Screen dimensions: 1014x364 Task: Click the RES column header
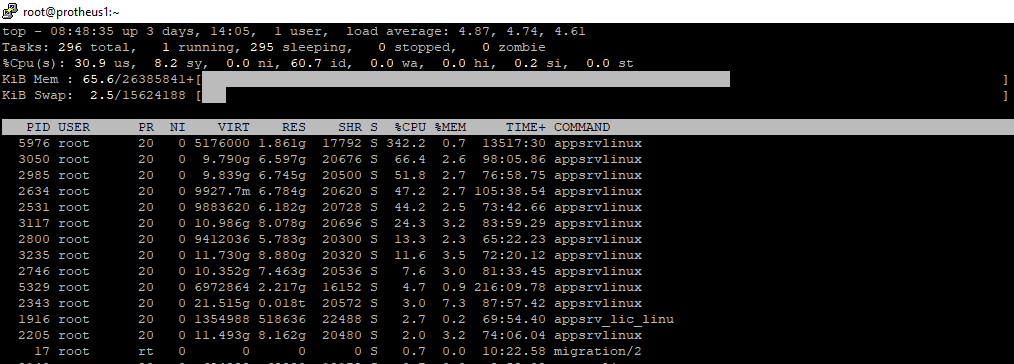[x=294, y=127]
